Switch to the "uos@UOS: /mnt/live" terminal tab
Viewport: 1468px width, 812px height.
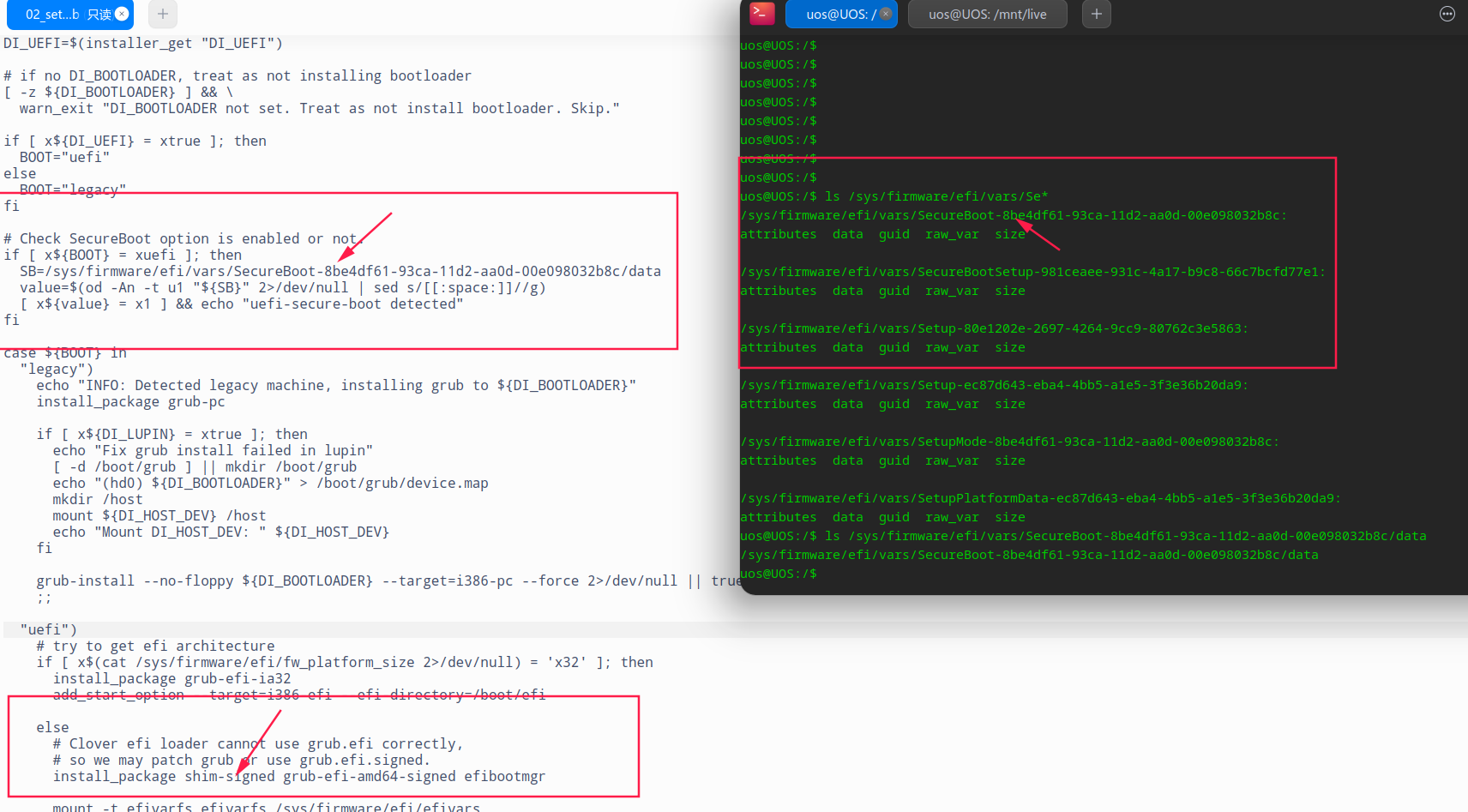pos(988,14)
